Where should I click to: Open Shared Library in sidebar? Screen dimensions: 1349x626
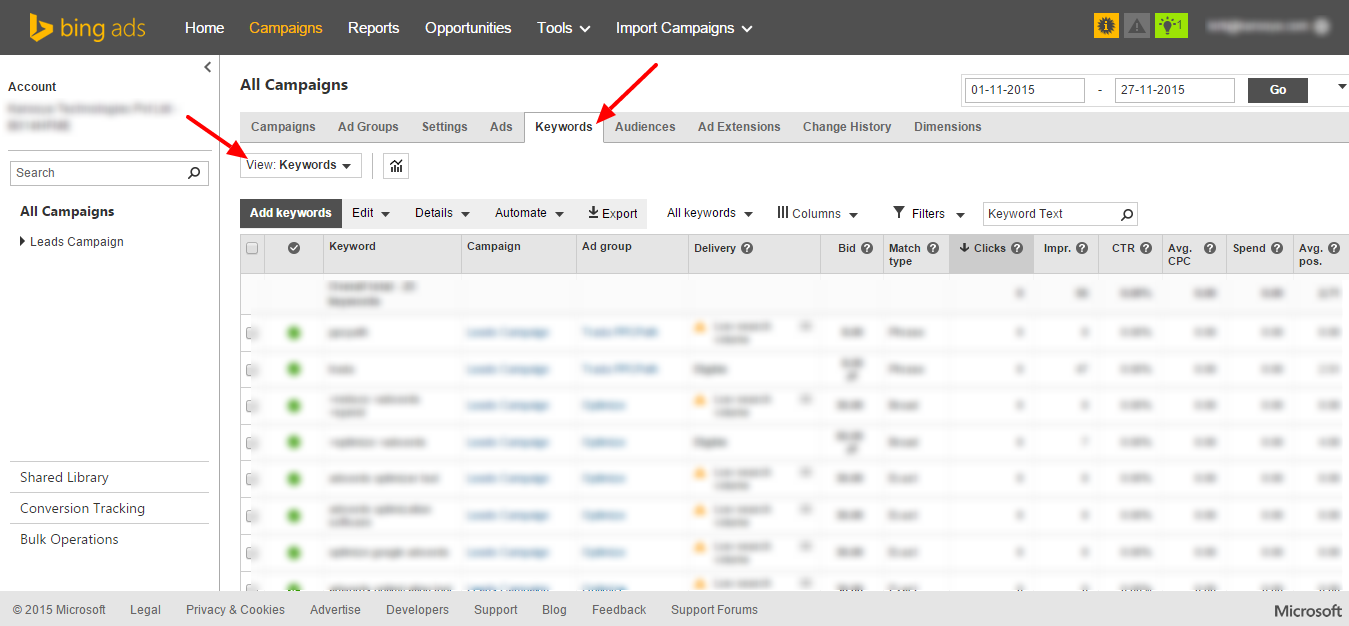(x=64, y=477)
